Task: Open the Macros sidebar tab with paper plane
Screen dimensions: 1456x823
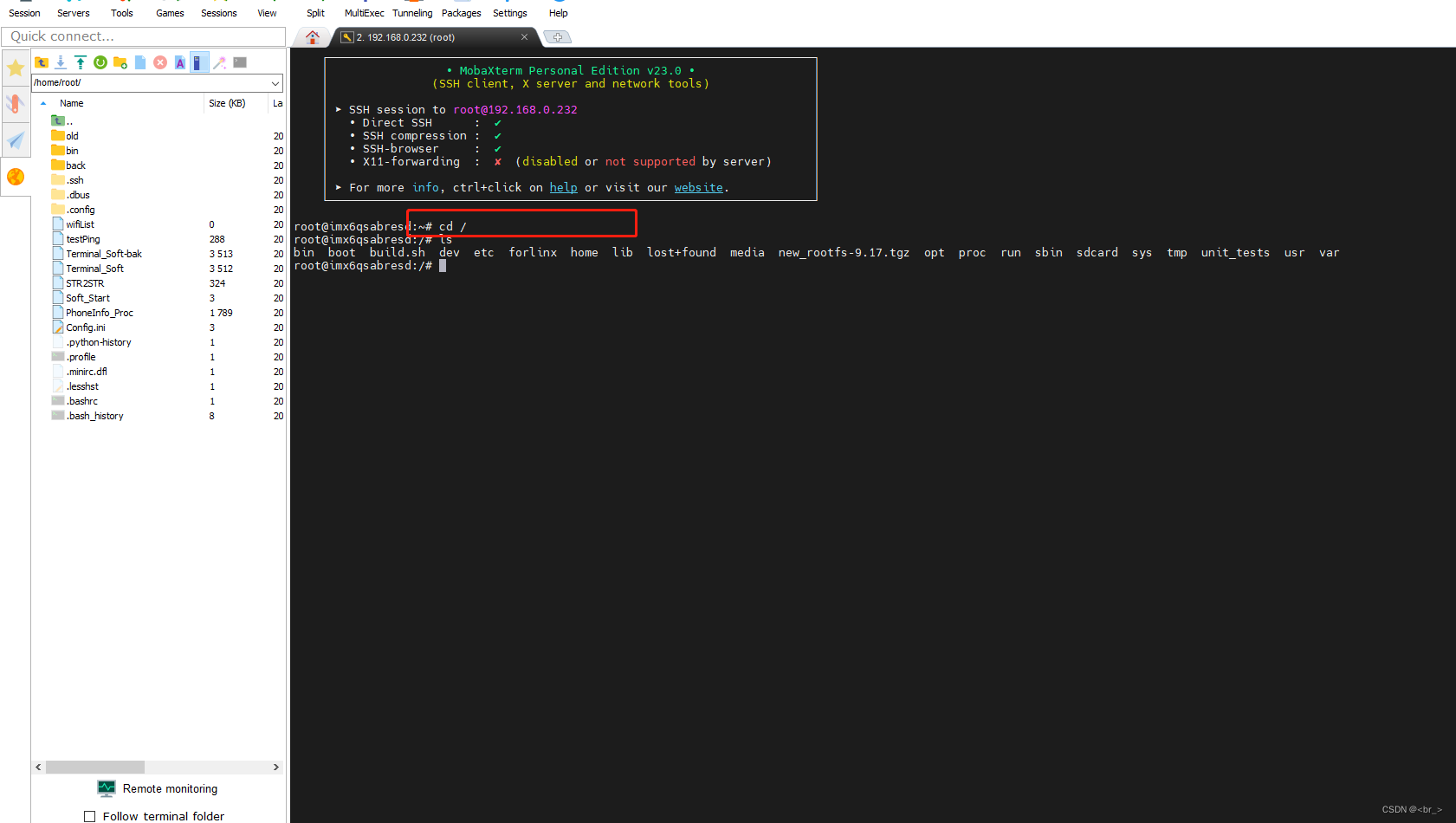Action: point(16,140)
